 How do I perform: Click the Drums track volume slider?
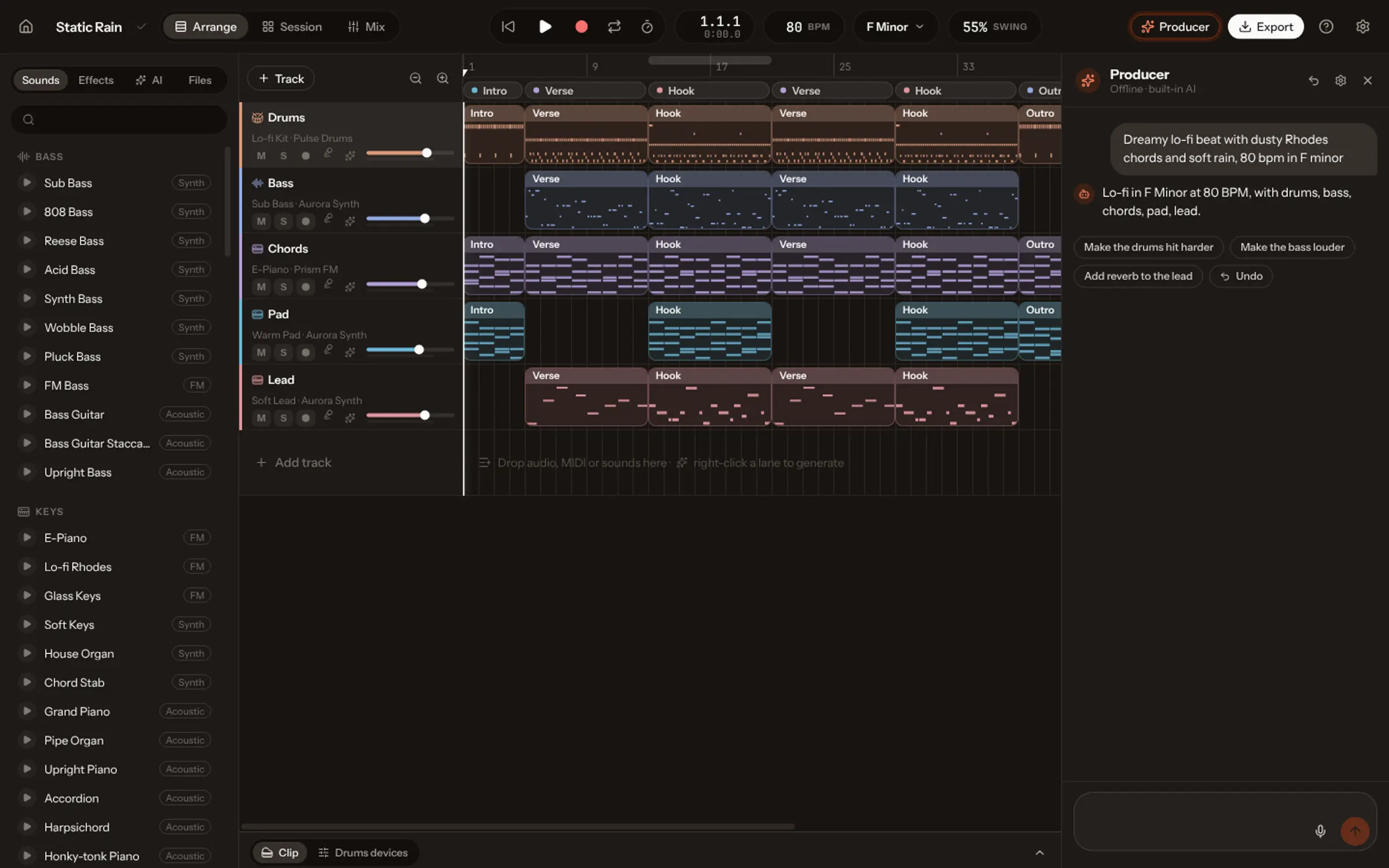(410, 153)
